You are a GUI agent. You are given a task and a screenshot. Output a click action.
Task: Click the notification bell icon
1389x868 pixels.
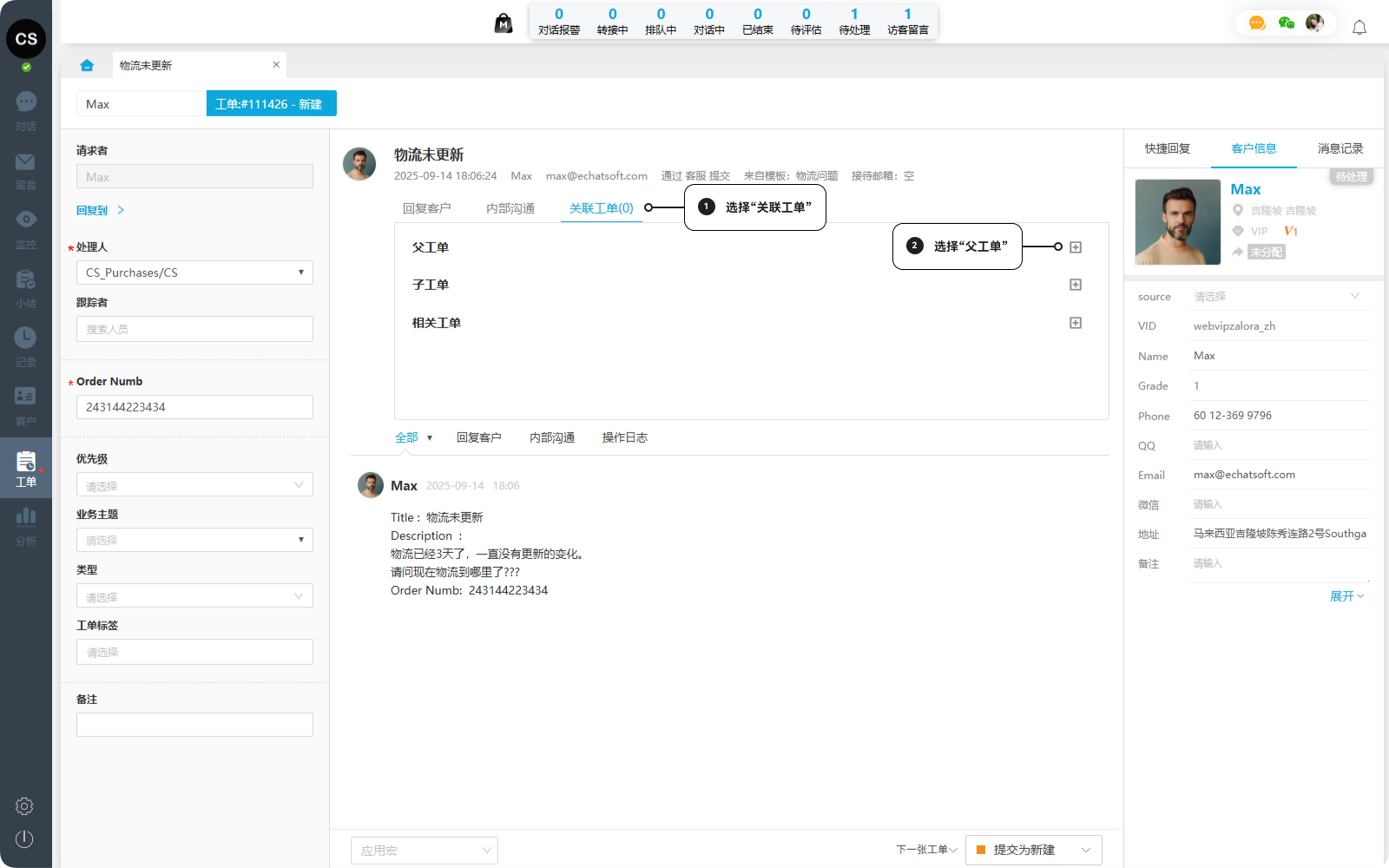coord(1359,28)
